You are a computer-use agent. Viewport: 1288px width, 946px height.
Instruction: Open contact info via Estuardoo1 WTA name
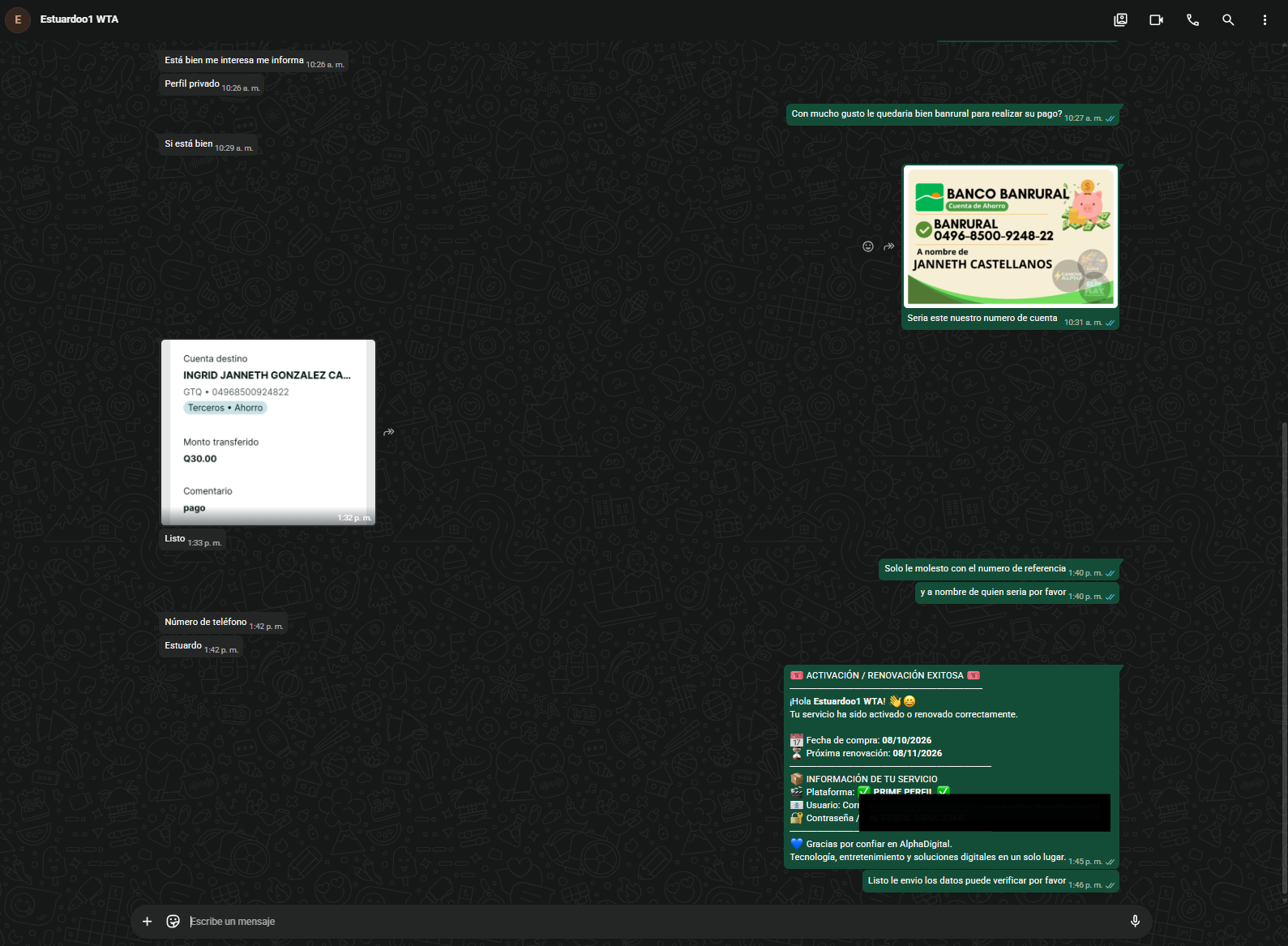coord(79,19)
